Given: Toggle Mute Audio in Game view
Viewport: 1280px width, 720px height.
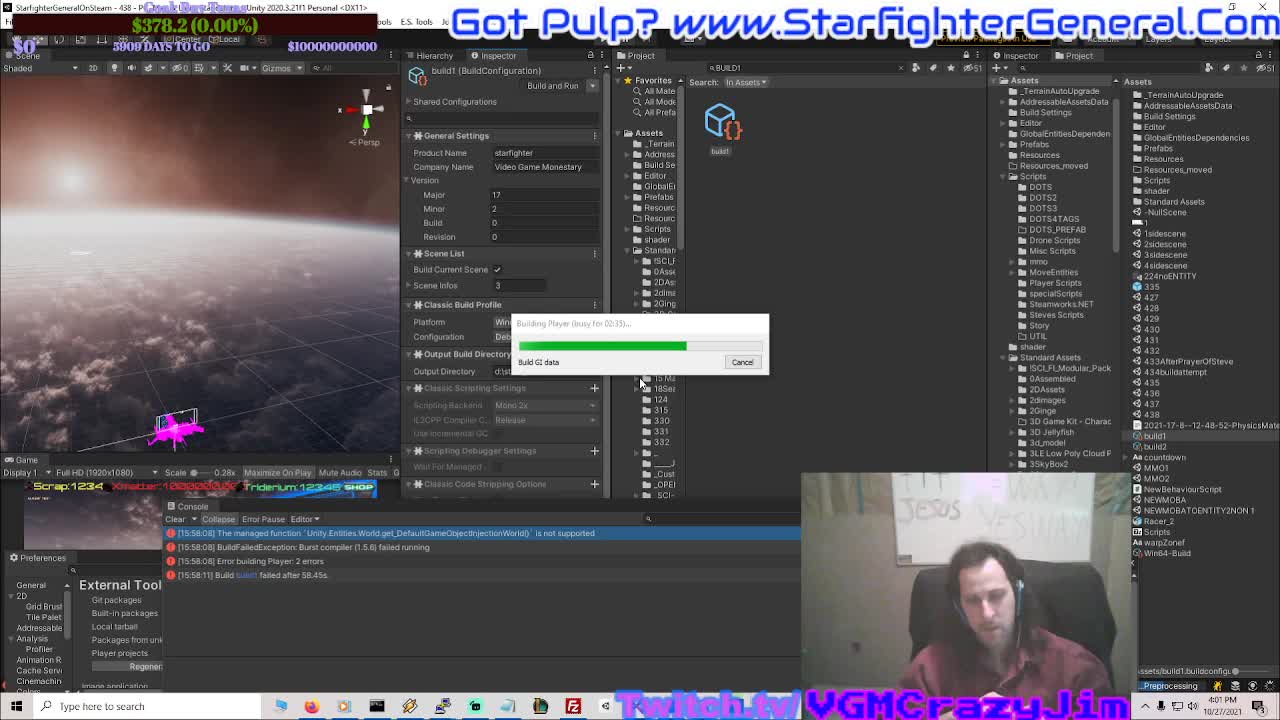Looking at the screenshot, I should 340,473.
